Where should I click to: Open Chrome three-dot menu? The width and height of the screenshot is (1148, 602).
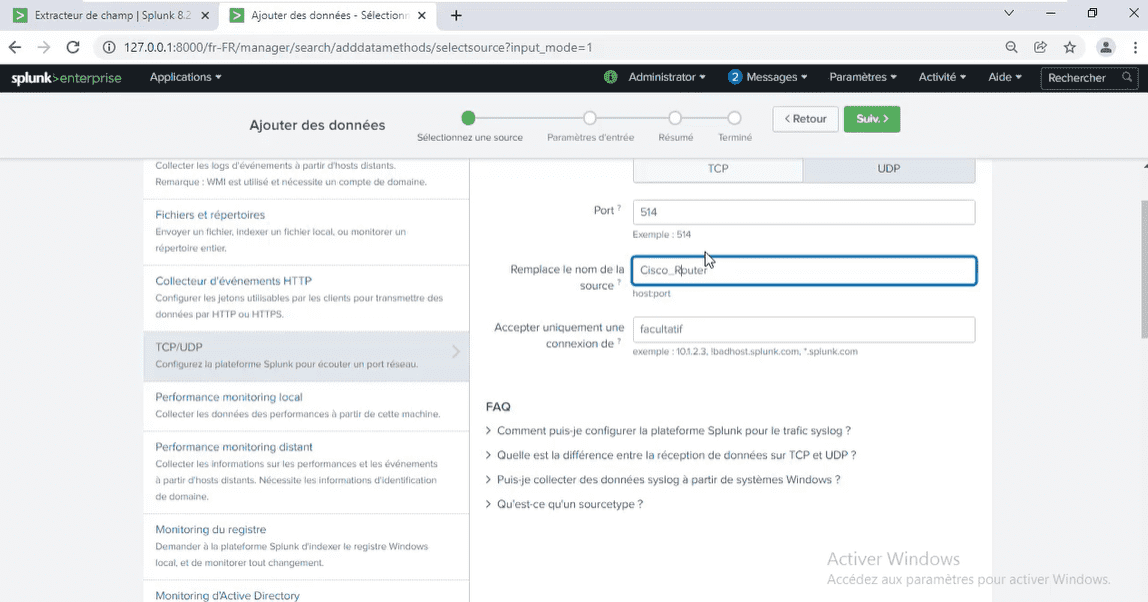coord(1136,48)
